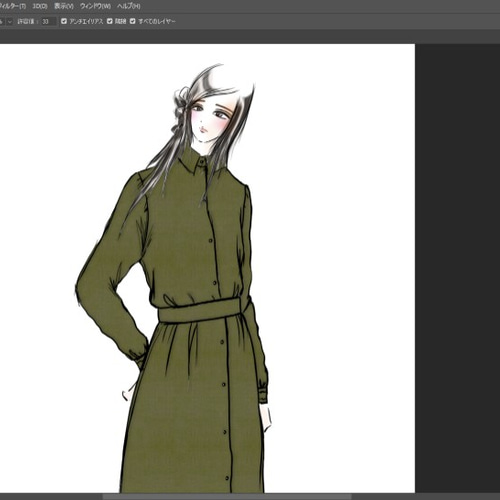
Task: Toggle the 隣接 checkbox
Action: coord(110,21)
